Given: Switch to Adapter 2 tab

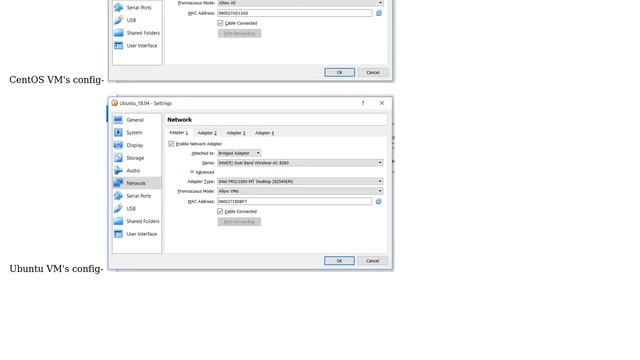Looking at the screenshot, I should (x=207, y=133).
